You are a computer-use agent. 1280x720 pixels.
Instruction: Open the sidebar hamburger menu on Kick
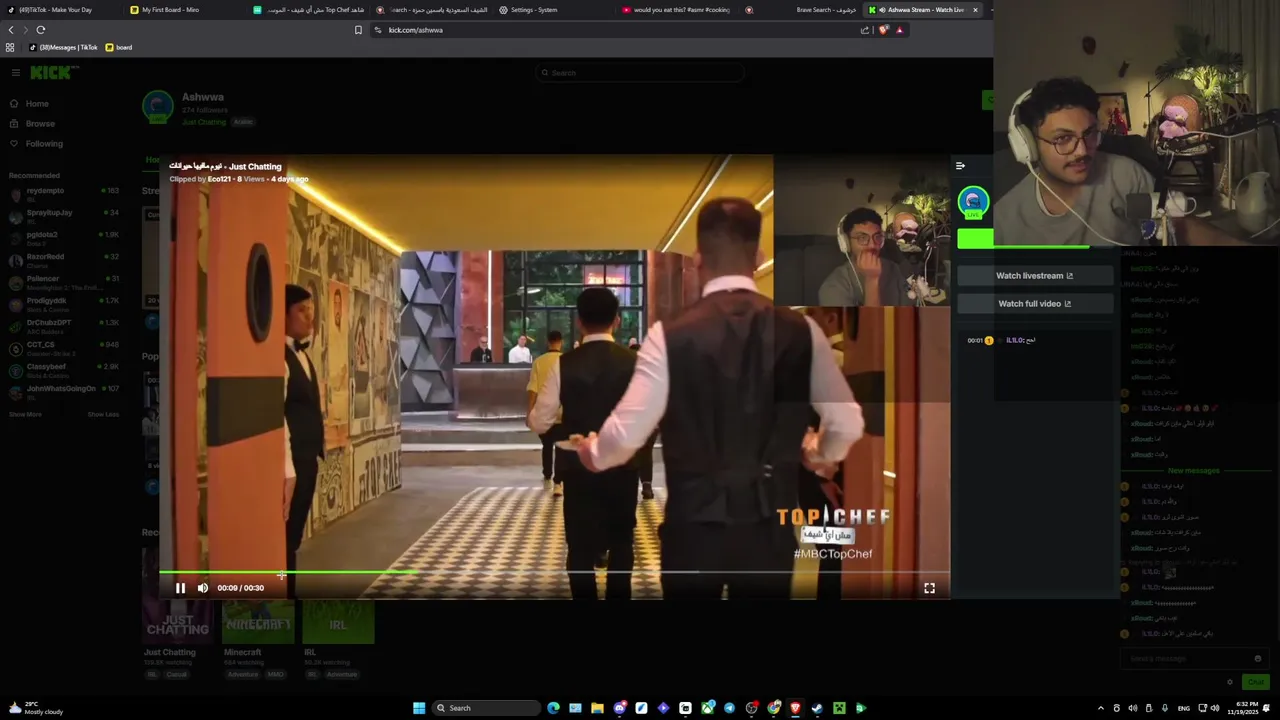(15, 72)
